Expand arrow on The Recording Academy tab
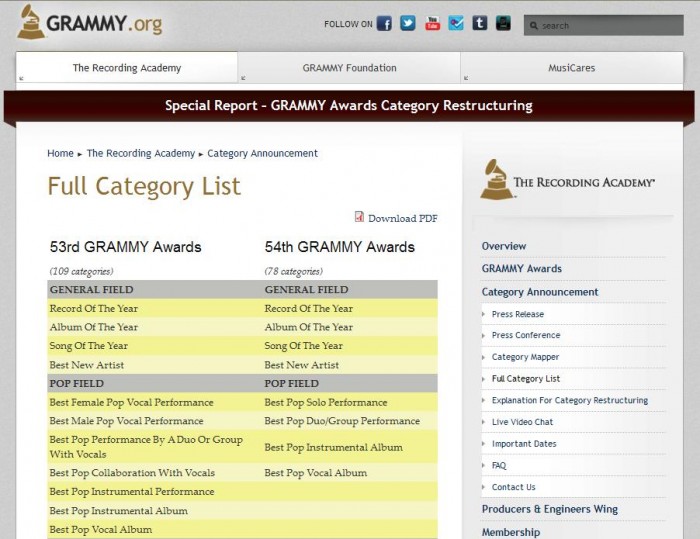 tap(21, 78)
